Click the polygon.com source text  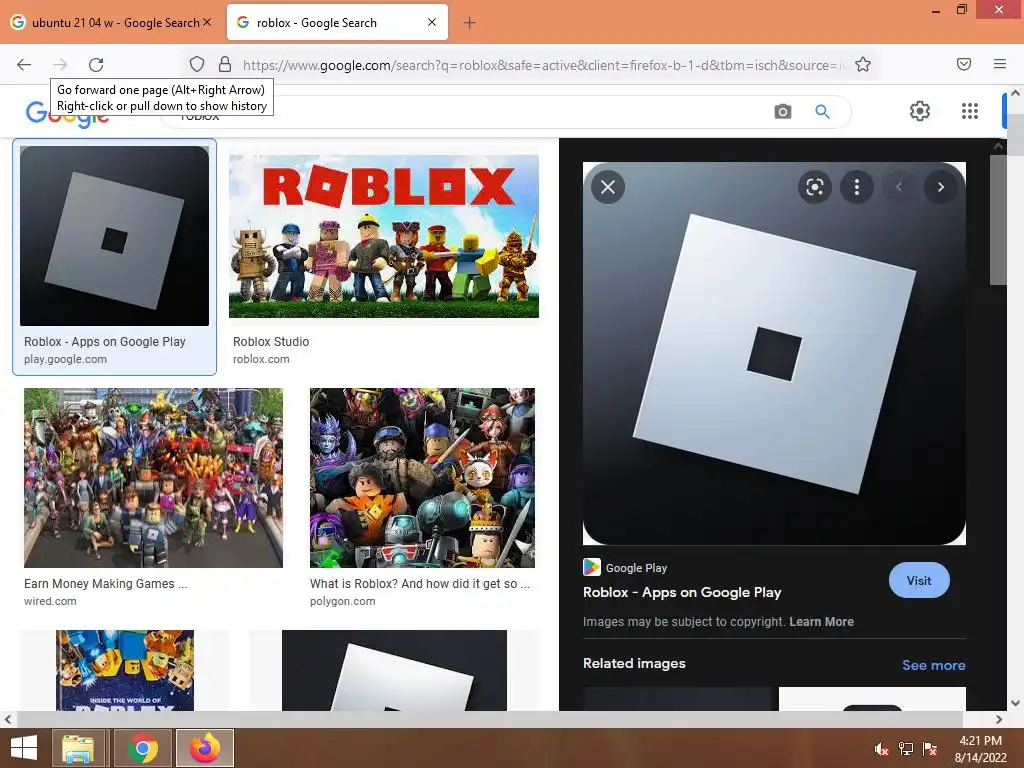tap(342, 601)
